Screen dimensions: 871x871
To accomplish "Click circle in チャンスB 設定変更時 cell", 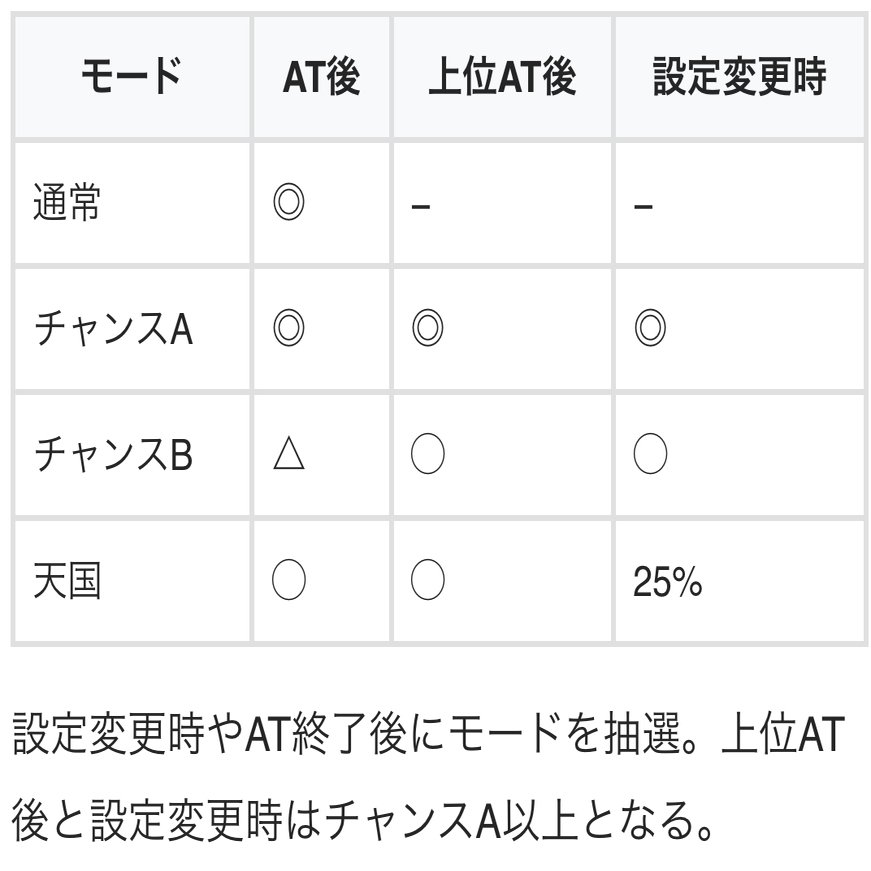I will (650, 454).
